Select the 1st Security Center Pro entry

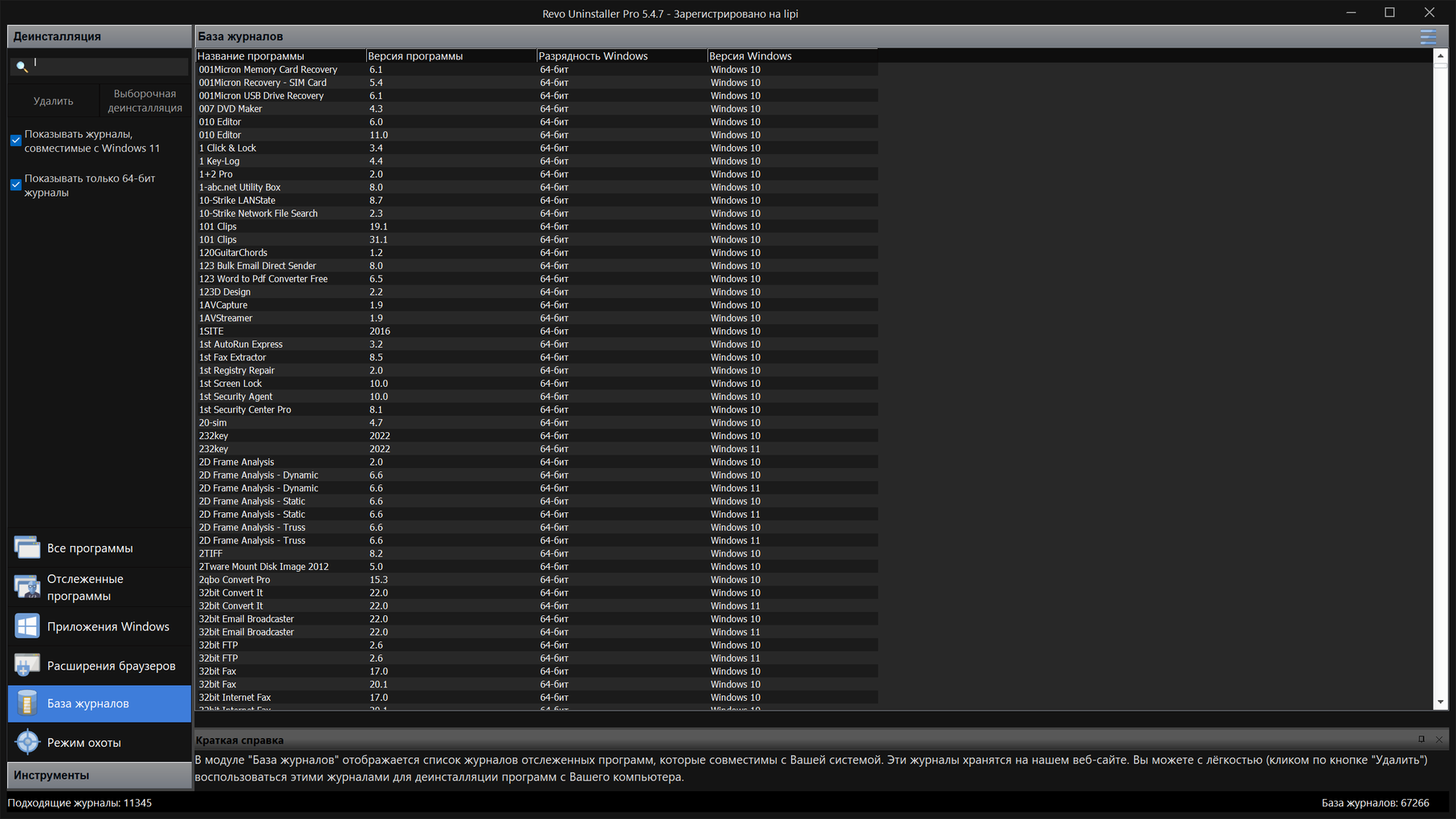pyautogui.click(x=536, y=409)
